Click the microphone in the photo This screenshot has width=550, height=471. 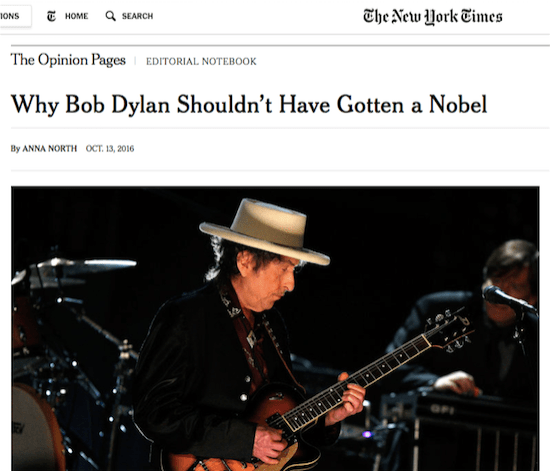[509, 299]
